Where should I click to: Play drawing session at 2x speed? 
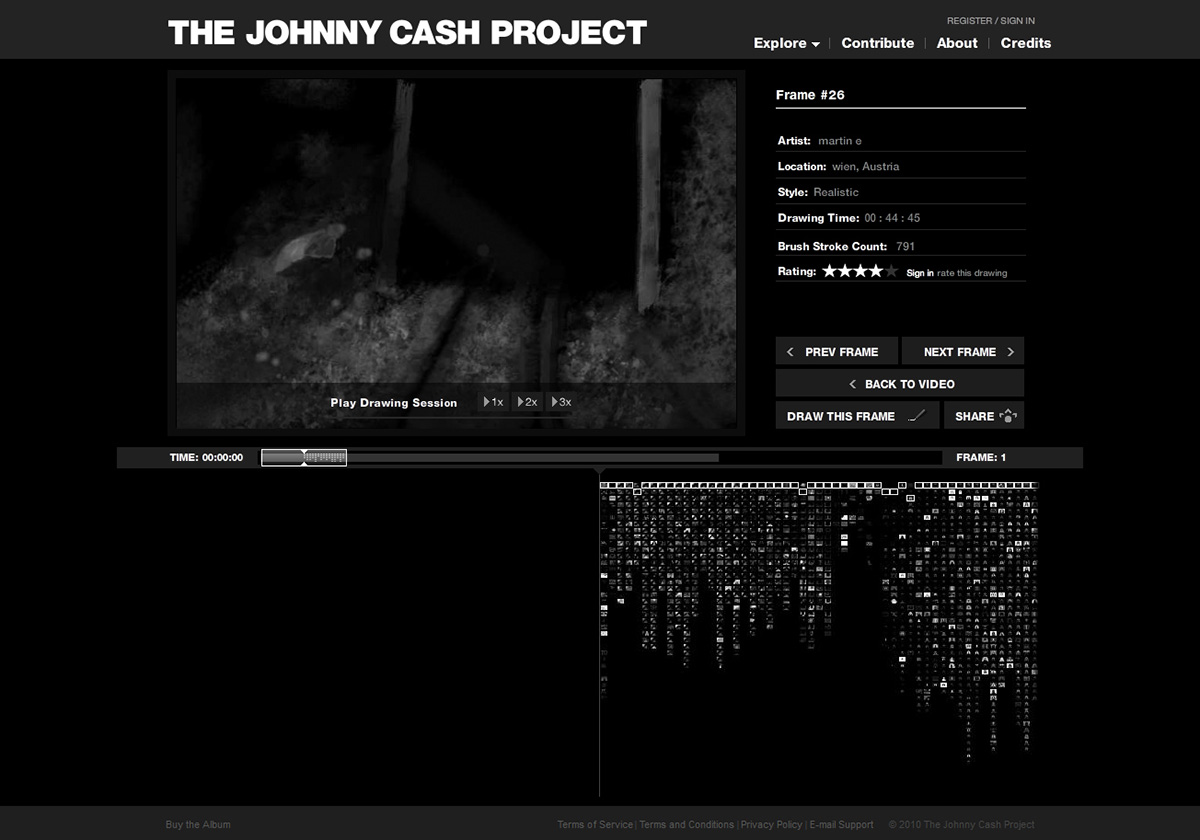tap(527, 402)
